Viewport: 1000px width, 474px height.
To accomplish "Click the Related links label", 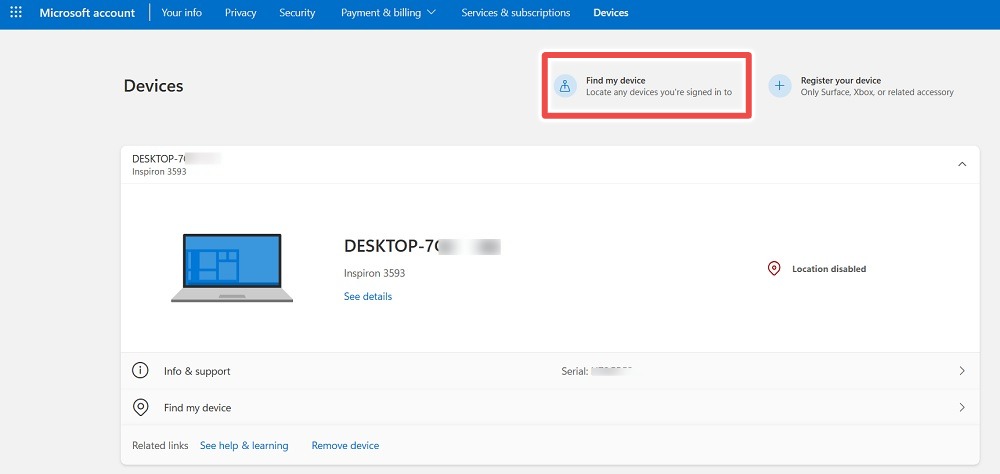I will [160, 445].
